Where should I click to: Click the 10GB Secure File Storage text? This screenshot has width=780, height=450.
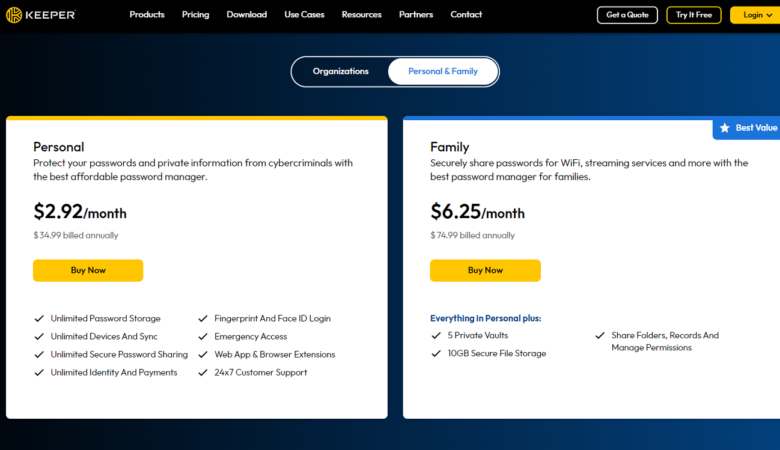click(x=496, y=354)
